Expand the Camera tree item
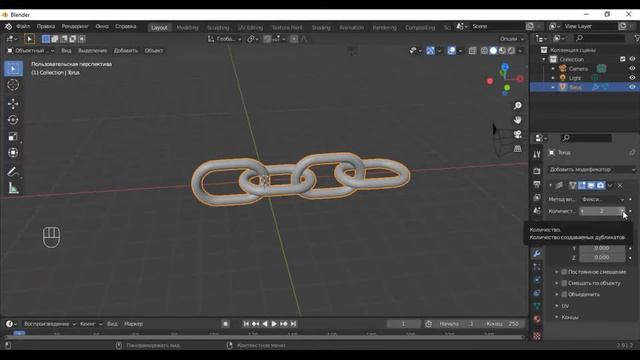The height and width of the screenshot is (360, 640). 553,69
